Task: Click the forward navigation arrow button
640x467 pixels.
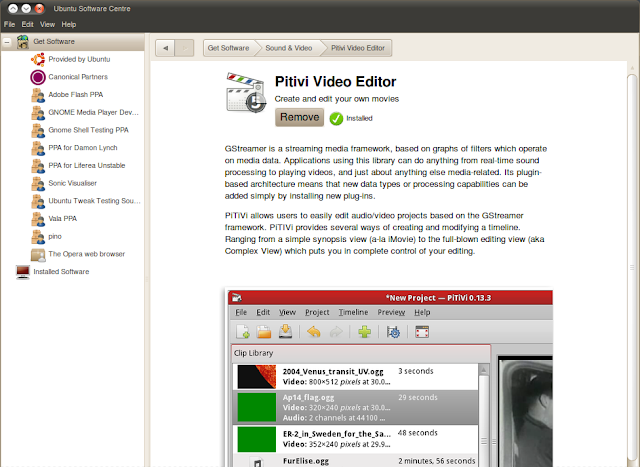Action: (x=184, y=48)
